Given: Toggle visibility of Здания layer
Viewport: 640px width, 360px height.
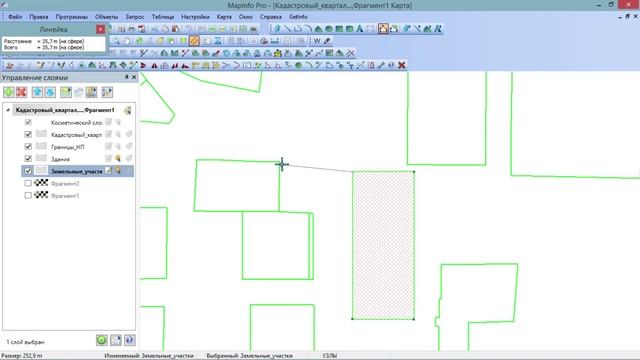Looking at the screenshot, I should pyautogui.click(x=28, y=158).
